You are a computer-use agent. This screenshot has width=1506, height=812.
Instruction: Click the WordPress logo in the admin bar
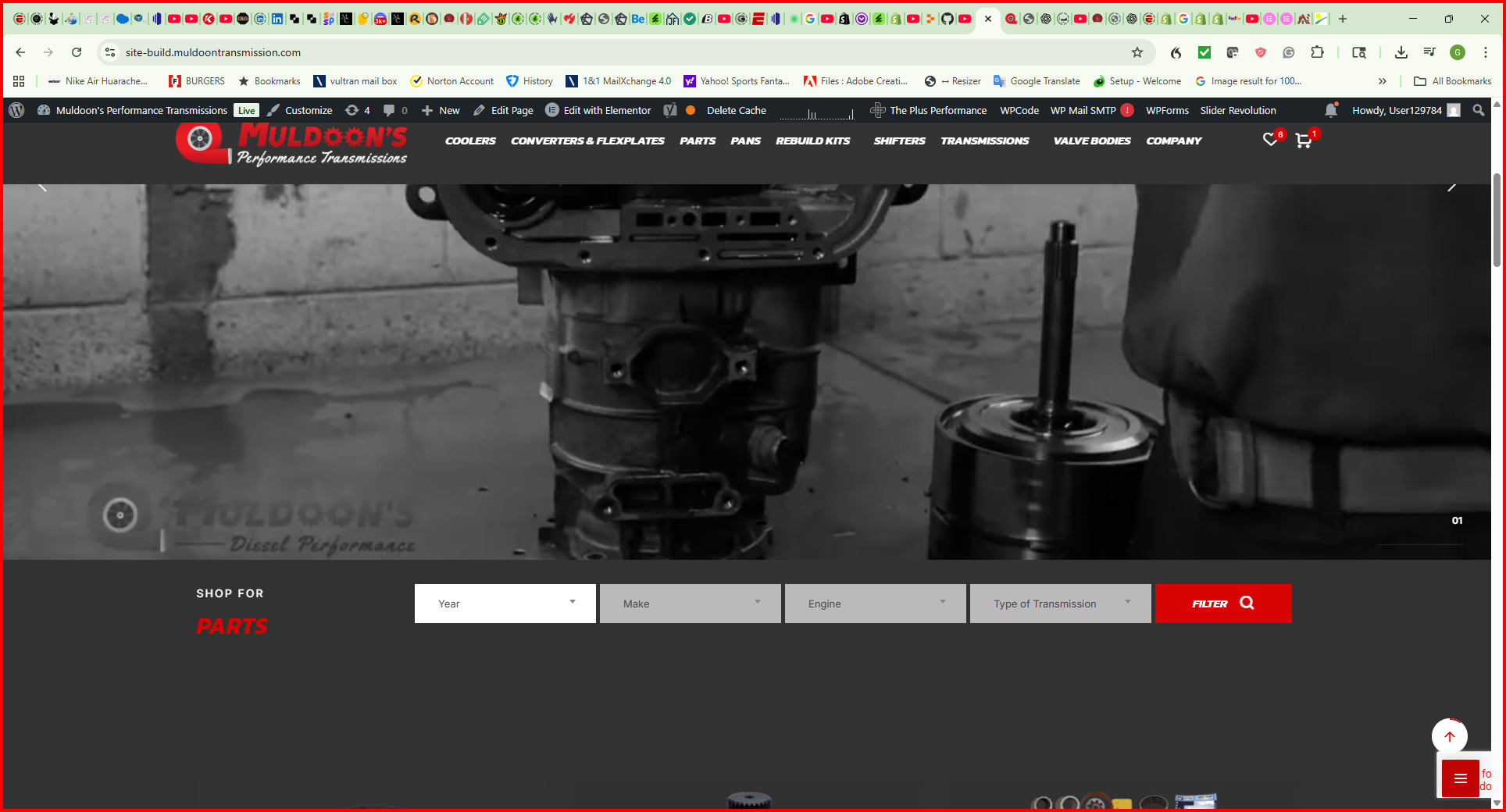[16, 110]
